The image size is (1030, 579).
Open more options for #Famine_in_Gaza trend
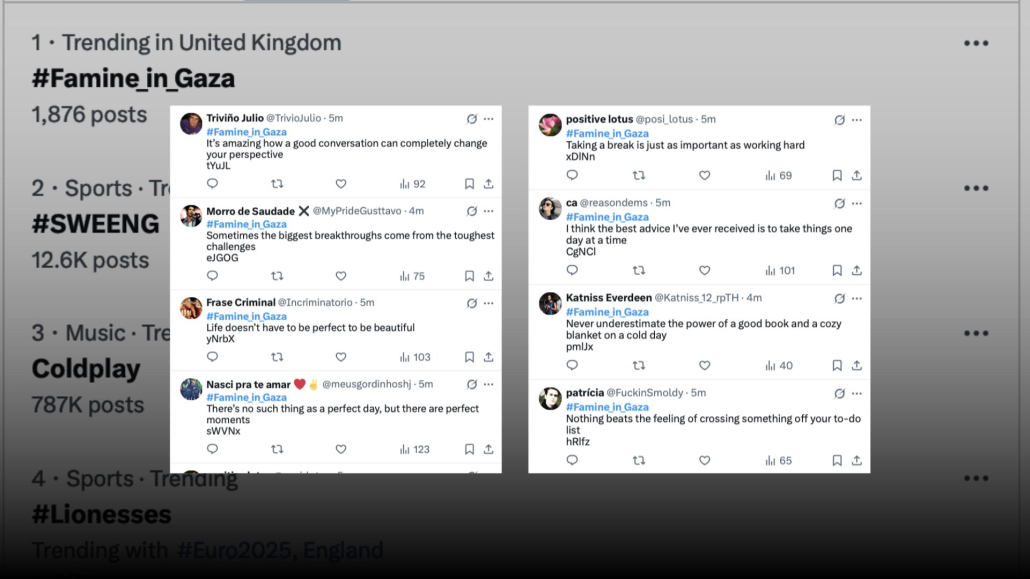point(976,43)
